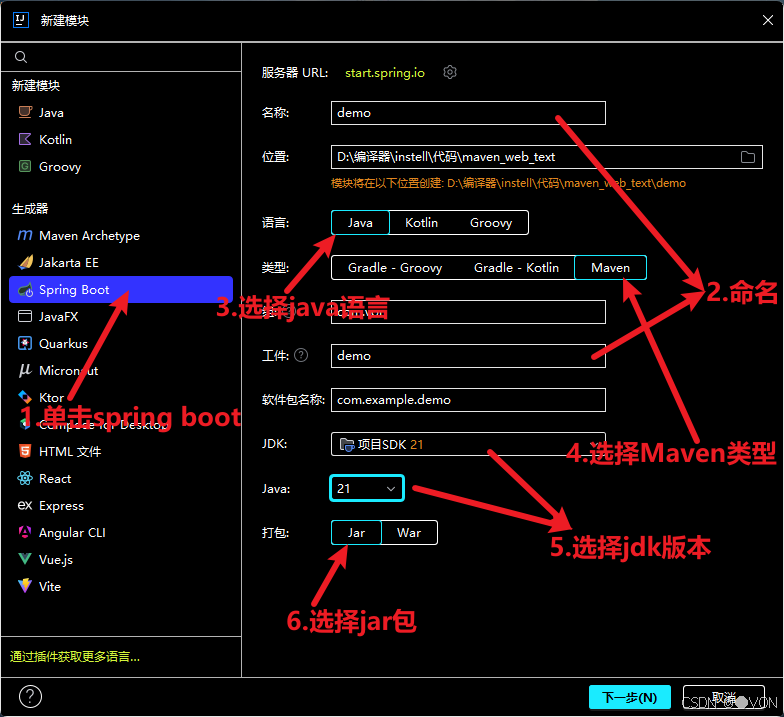Select the Java module icon
Screen dimensions: 784x717
25,112
